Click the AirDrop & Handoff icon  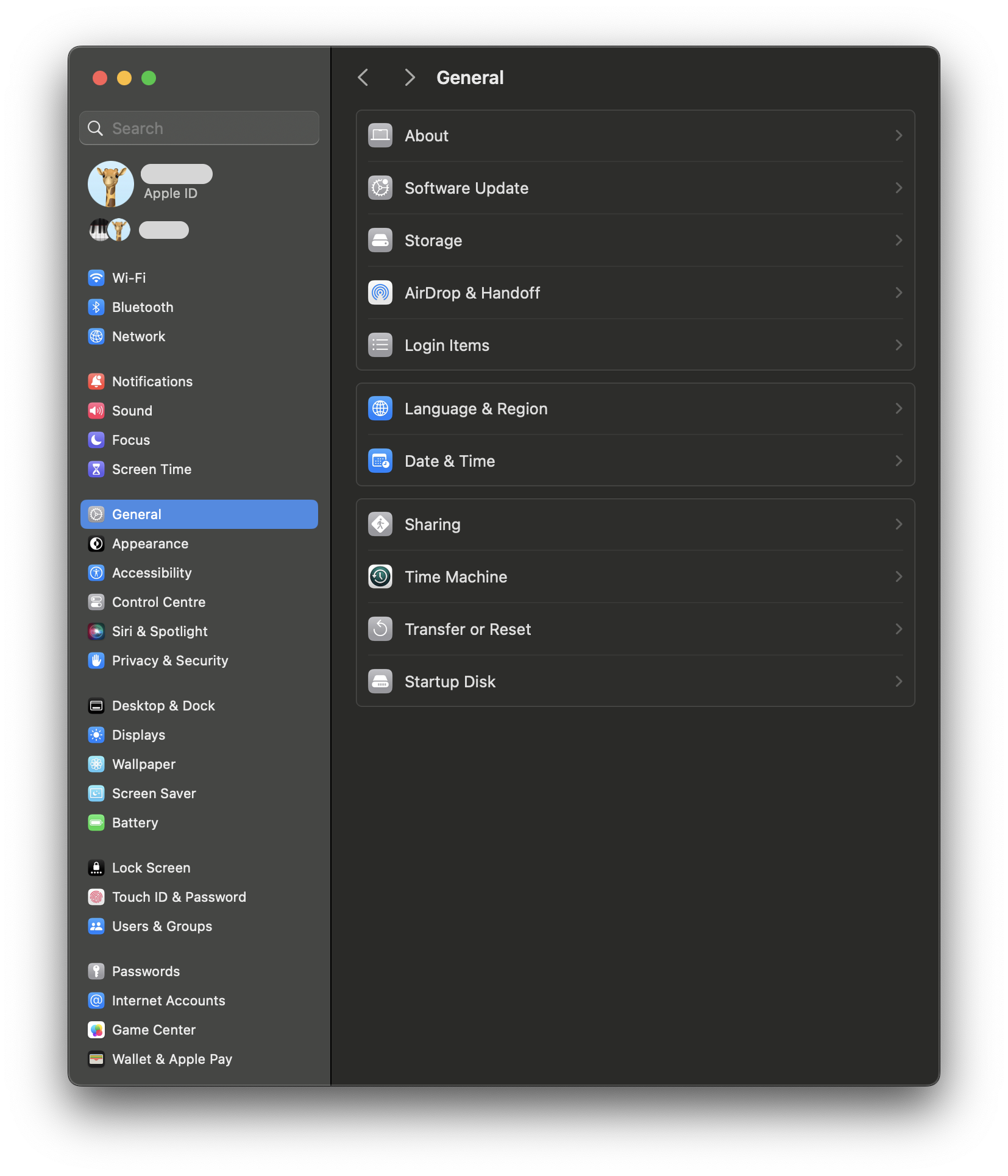tap(380, 292)
